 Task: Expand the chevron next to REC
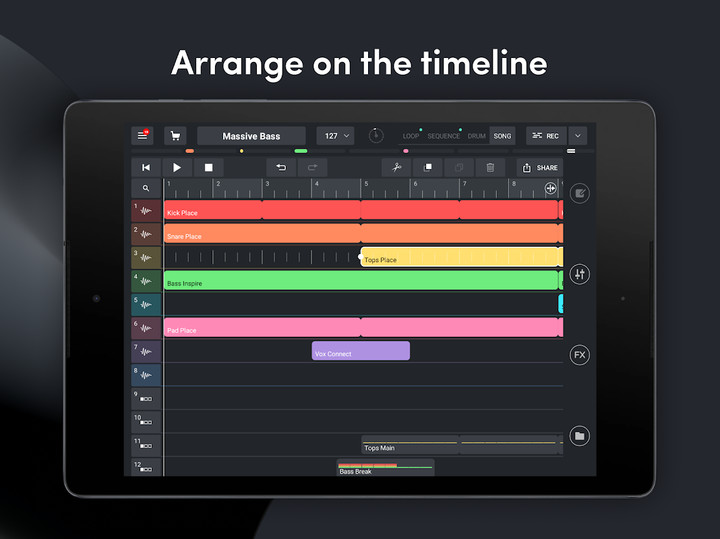point(577,136)
